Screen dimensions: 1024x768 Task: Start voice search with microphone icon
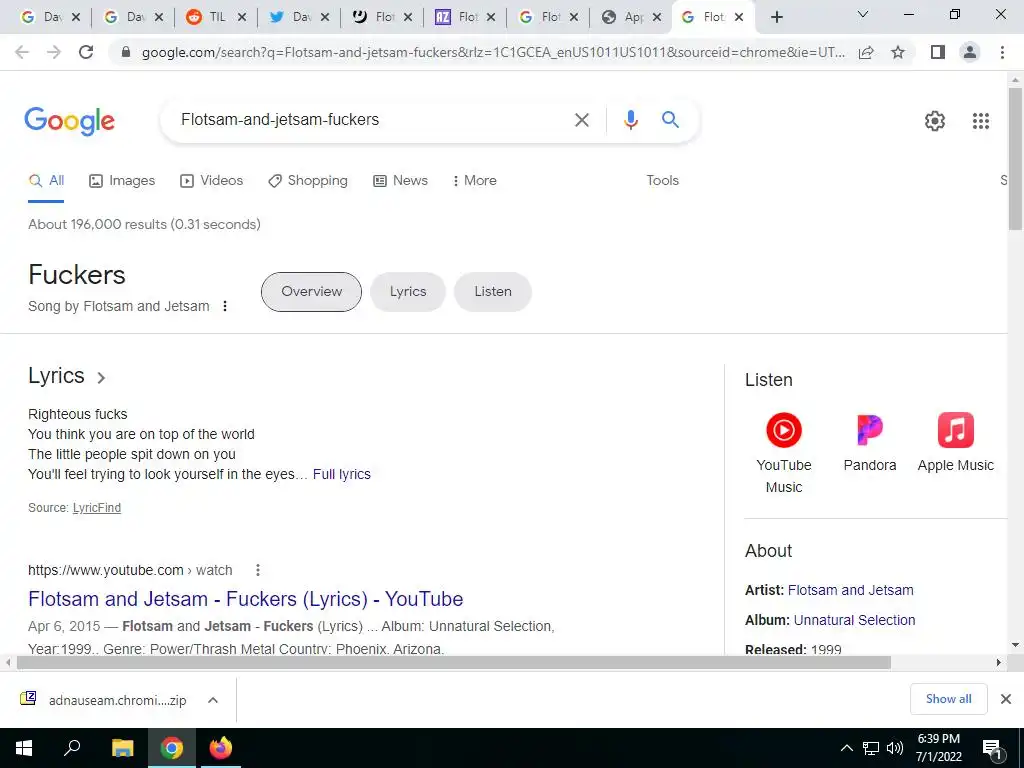pos(630,120)
